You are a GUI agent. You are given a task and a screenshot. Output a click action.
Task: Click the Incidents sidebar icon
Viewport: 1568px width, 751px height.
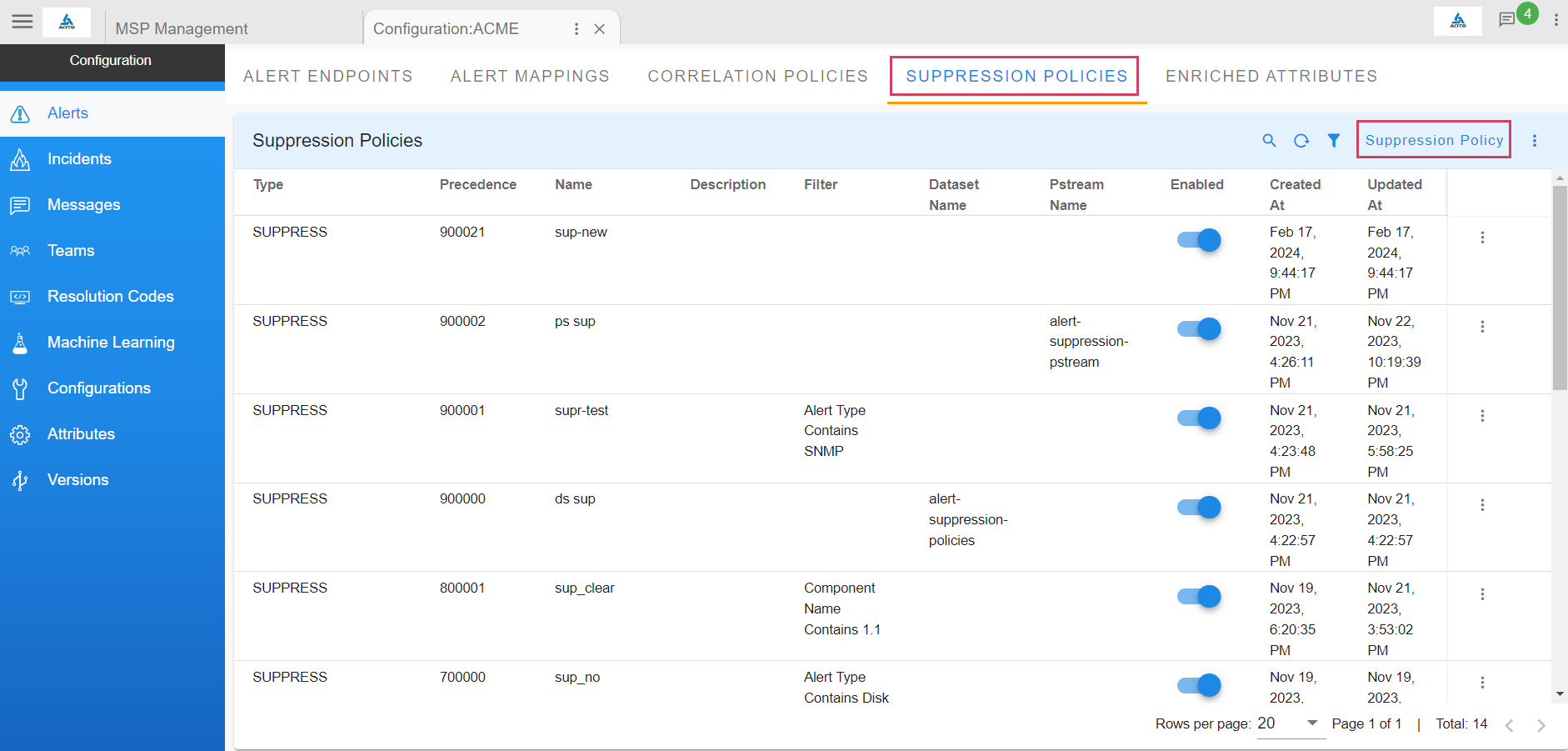point(21,159)
